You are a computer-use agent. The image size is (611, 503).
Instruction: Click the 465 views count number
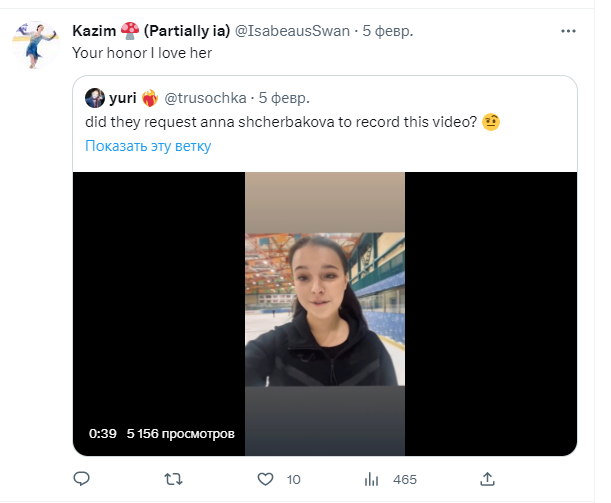[x=405, y=480]
